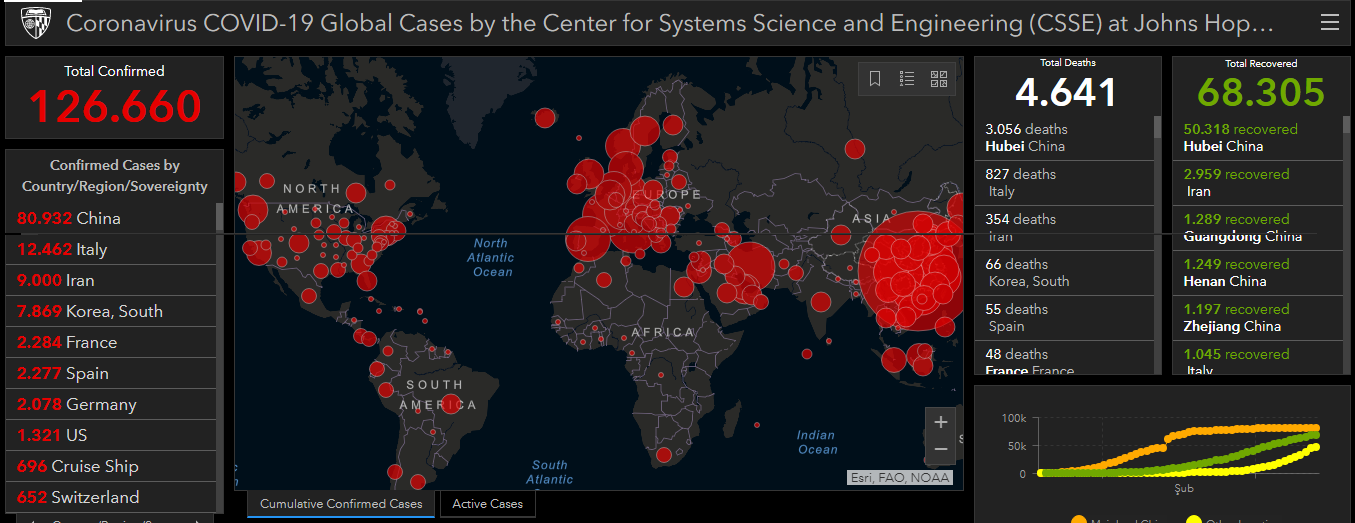Click the Esri, FAO, NOAA attribution
The height and width of the screenshot is (523, 1355).
899,477
